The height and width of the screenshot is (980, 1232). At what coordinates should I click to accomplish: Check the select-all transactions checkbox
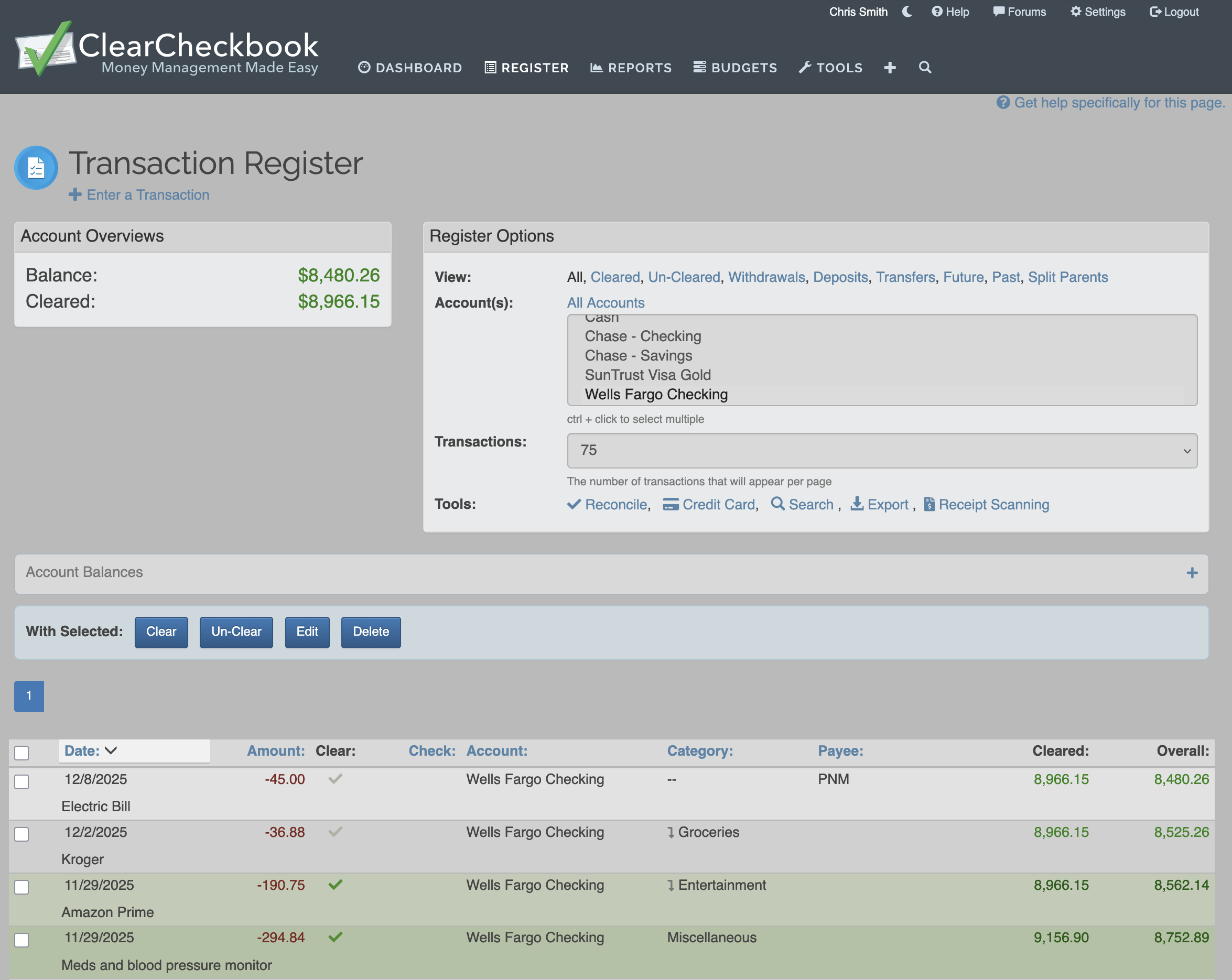pyautogui.click(x=21, y=753)
